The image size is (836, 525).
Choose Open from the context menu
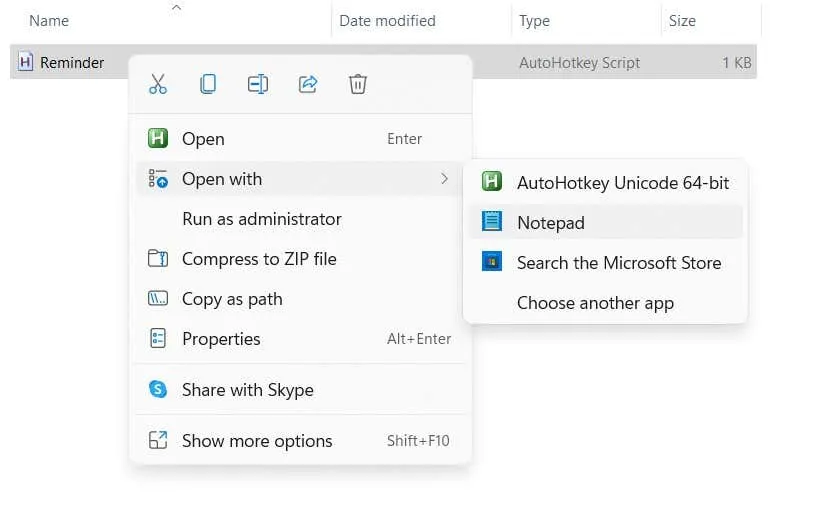[203, 139]
